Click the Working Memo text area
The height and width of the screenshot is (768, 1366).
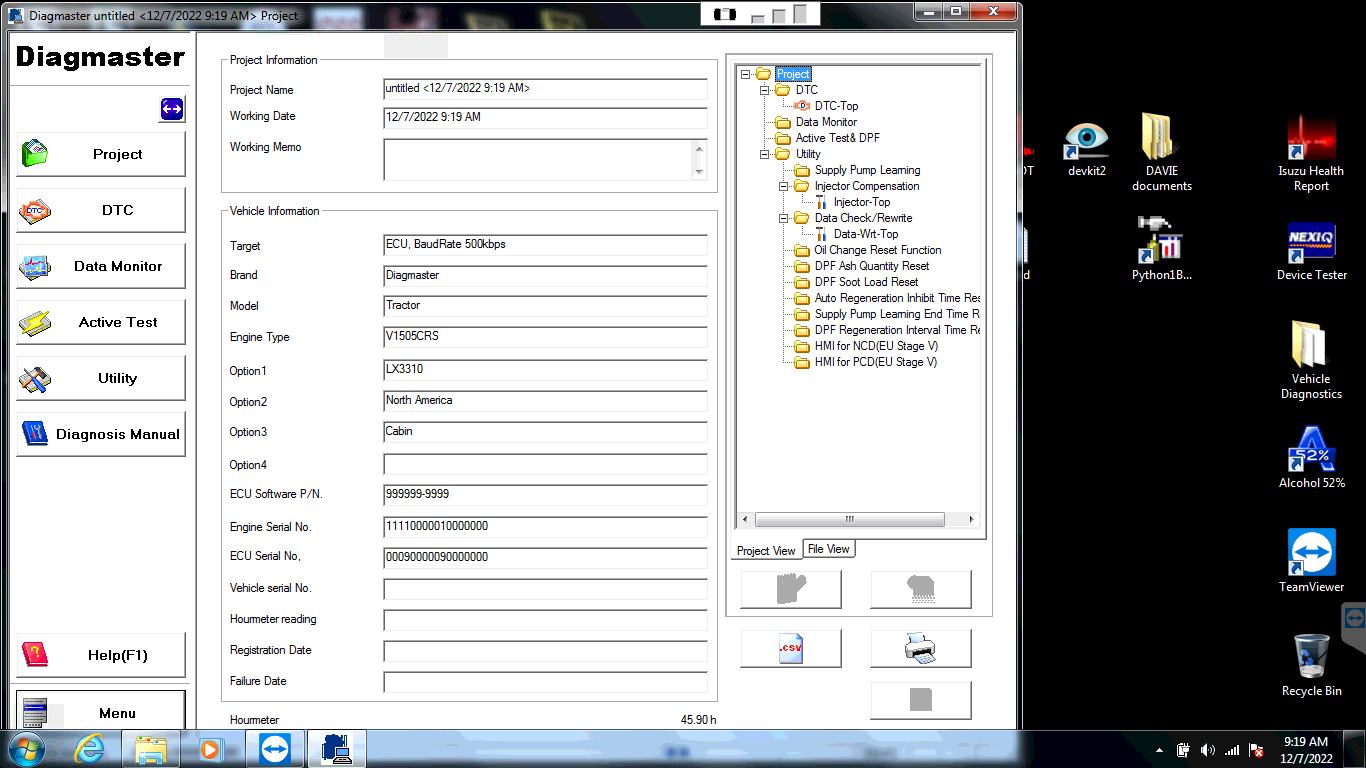[537, 159]
